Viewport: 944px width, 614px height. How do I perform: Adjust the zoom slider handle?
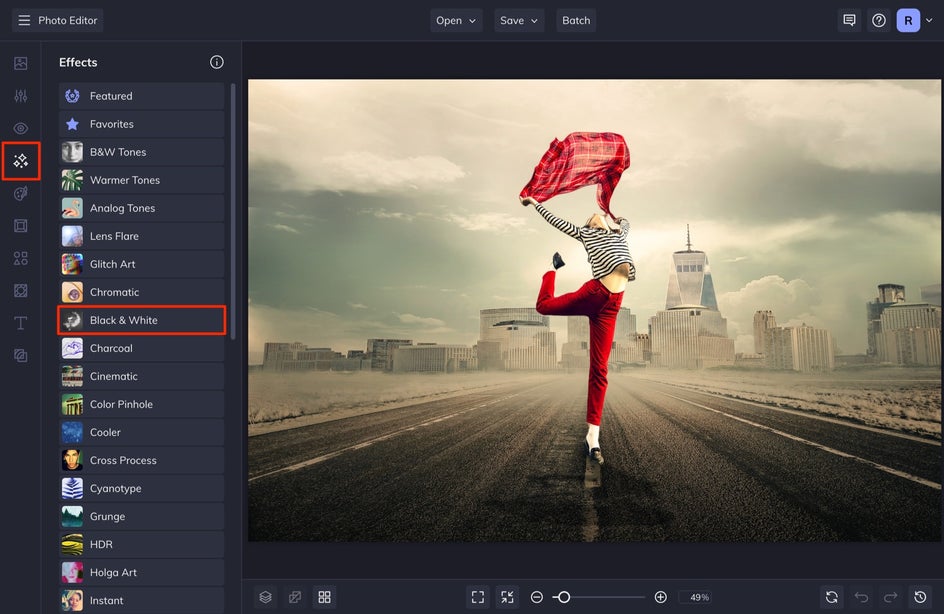pos(564,597)
